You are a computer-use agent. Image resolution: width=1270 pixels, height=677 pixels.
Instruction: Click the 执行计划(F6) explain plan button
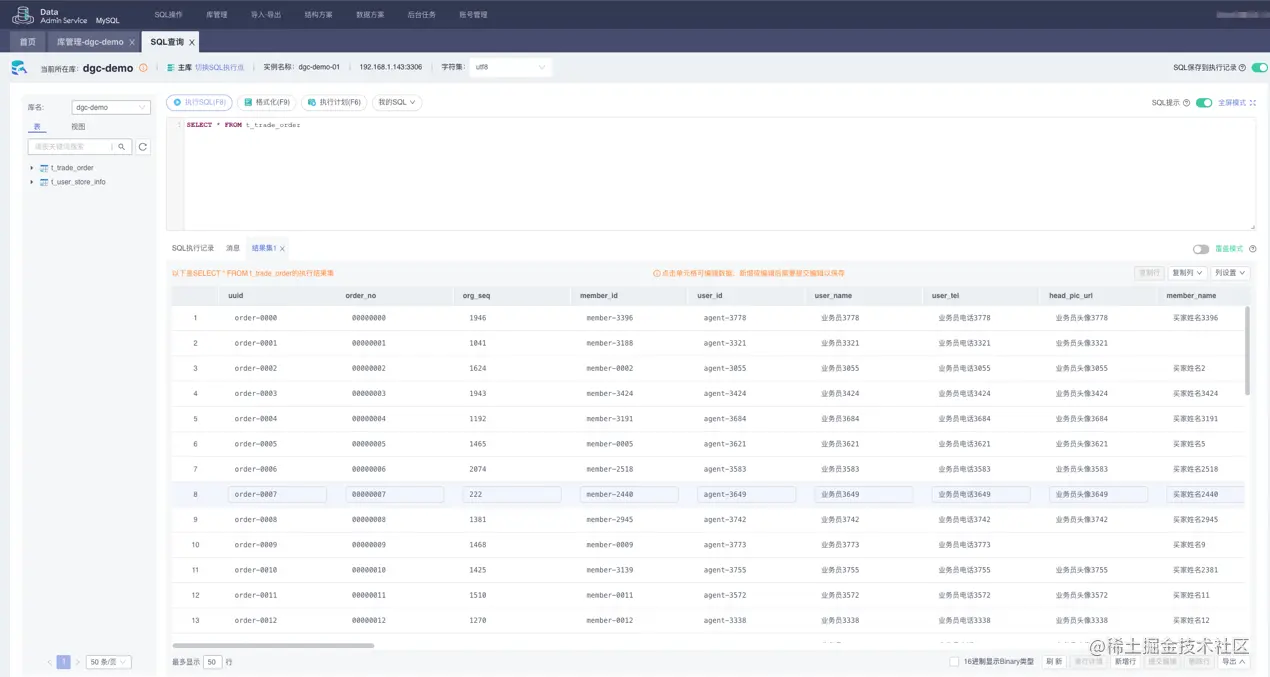[x=334, y=102]
